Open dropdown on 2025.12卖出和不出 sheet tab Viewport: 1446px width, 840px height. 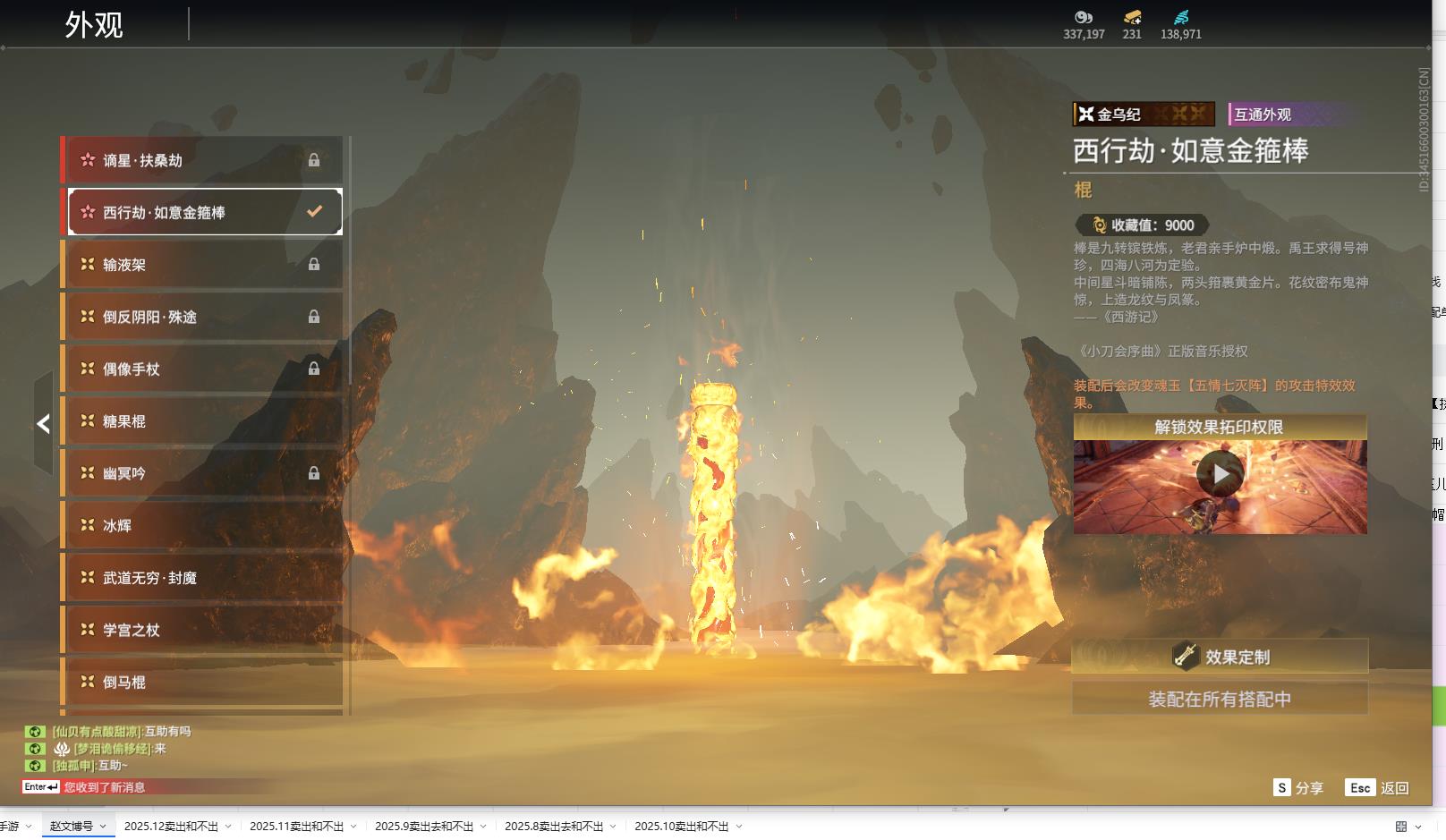coord(228,827)
